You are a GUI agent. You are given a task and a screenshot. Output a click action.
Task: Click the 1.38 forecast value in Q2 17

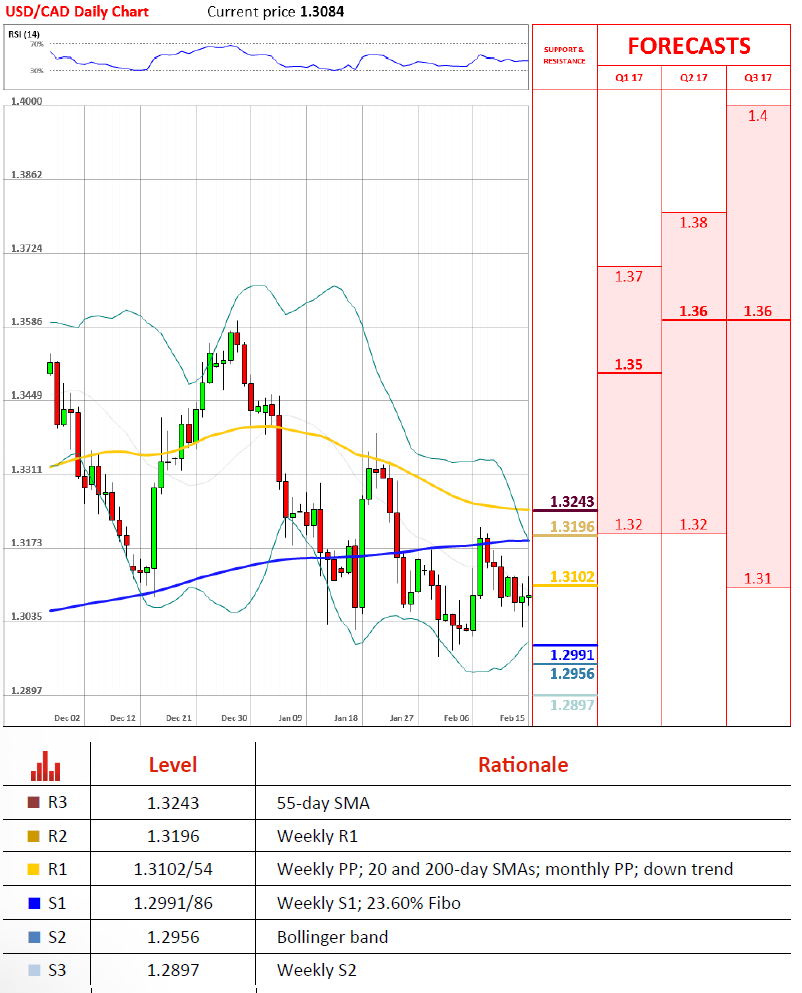(x=694, y=223)
